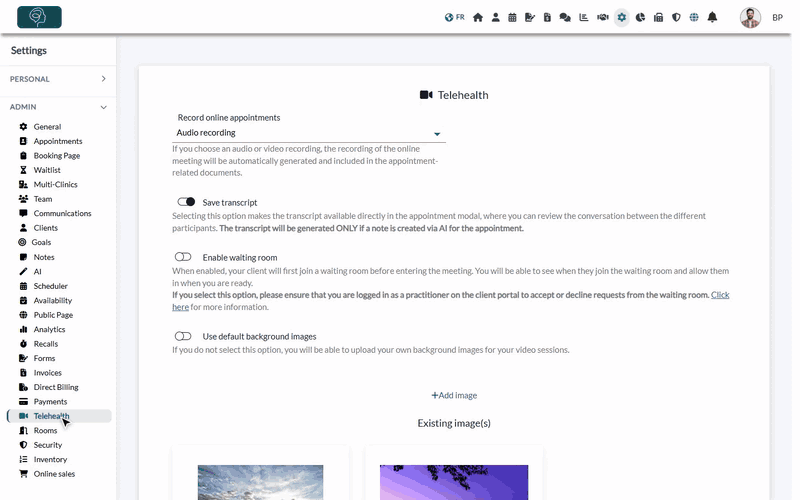The height and width of the screenshot is (500, 800).
Task: Open Appointments settings in sidebar
Action: 58,141
